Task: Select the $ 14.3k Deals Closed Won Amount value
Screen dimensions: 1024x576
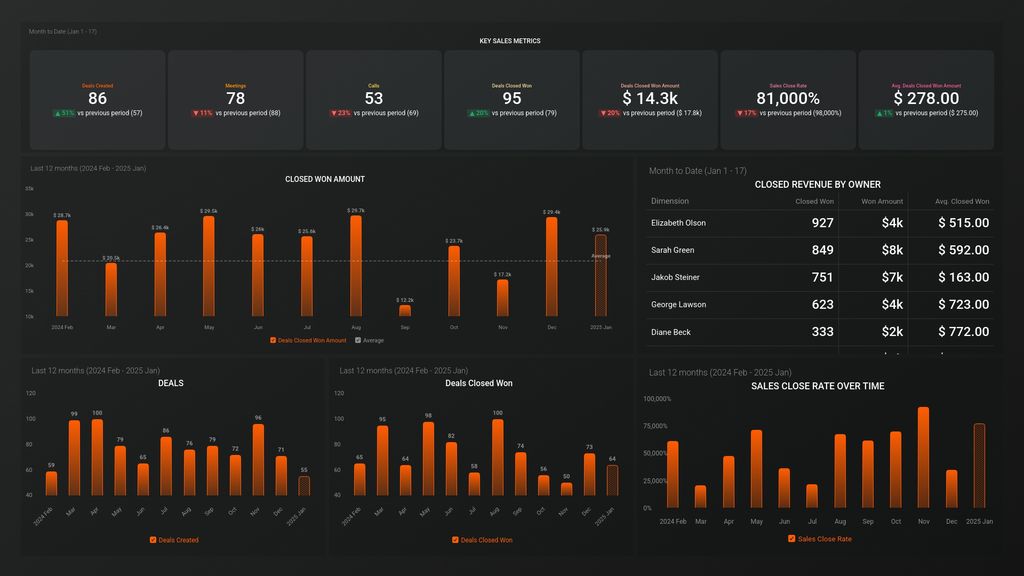Action: [x=650, y=99]
